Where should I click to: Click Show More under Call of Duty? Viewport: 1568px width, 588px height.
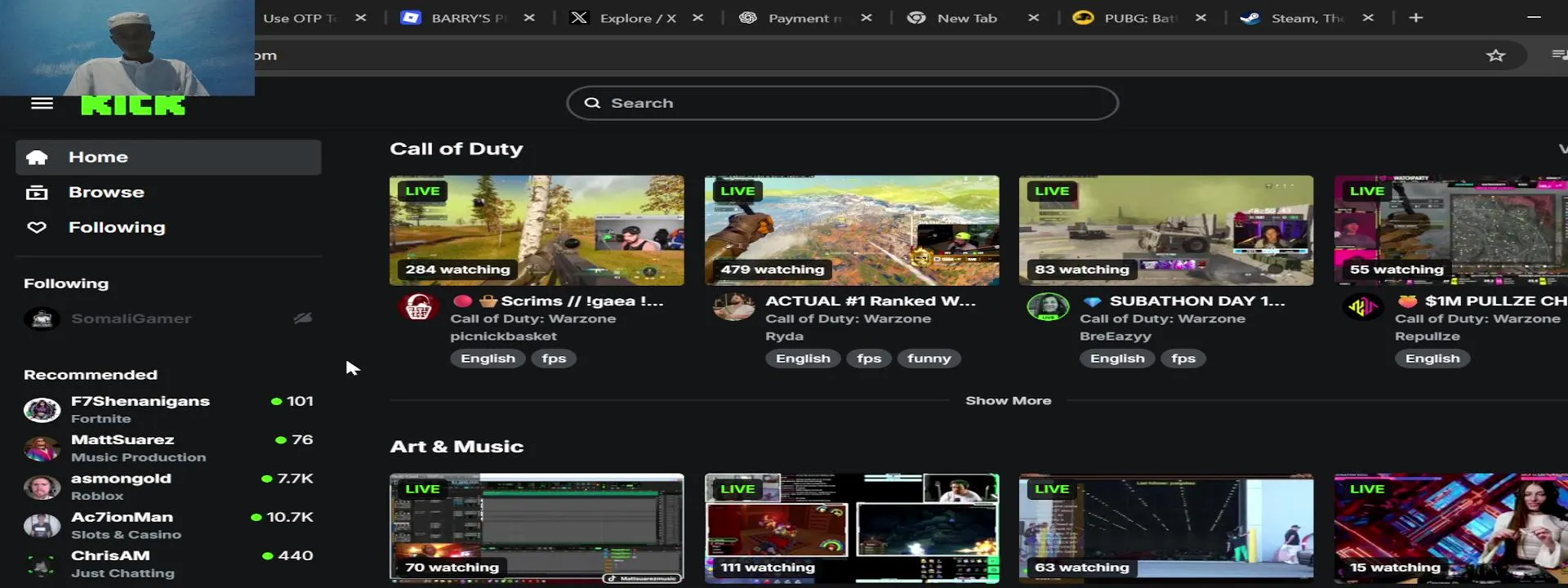coord(1009,401)
